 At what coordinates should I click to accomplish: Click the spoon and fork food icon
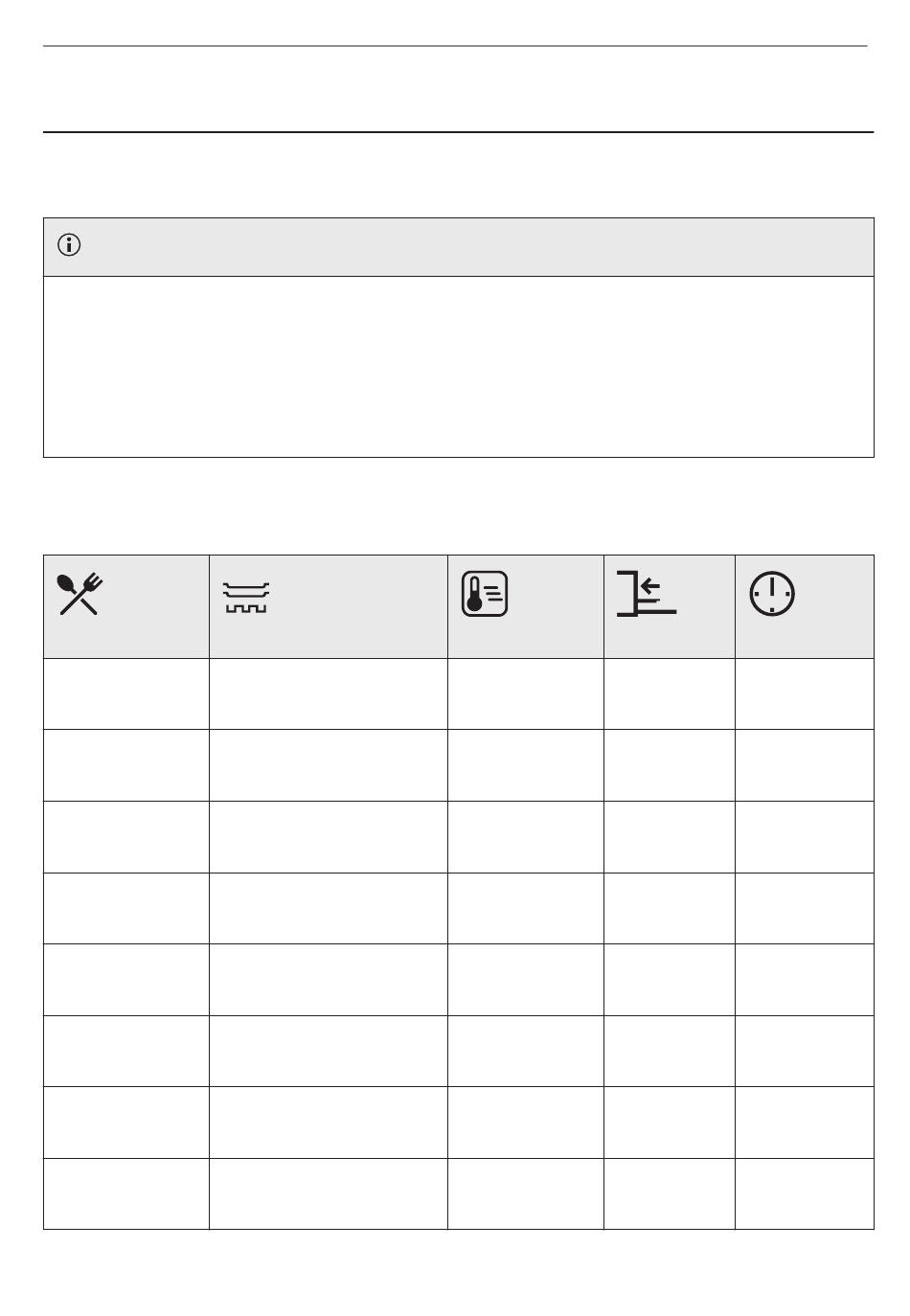click(80, 595)
